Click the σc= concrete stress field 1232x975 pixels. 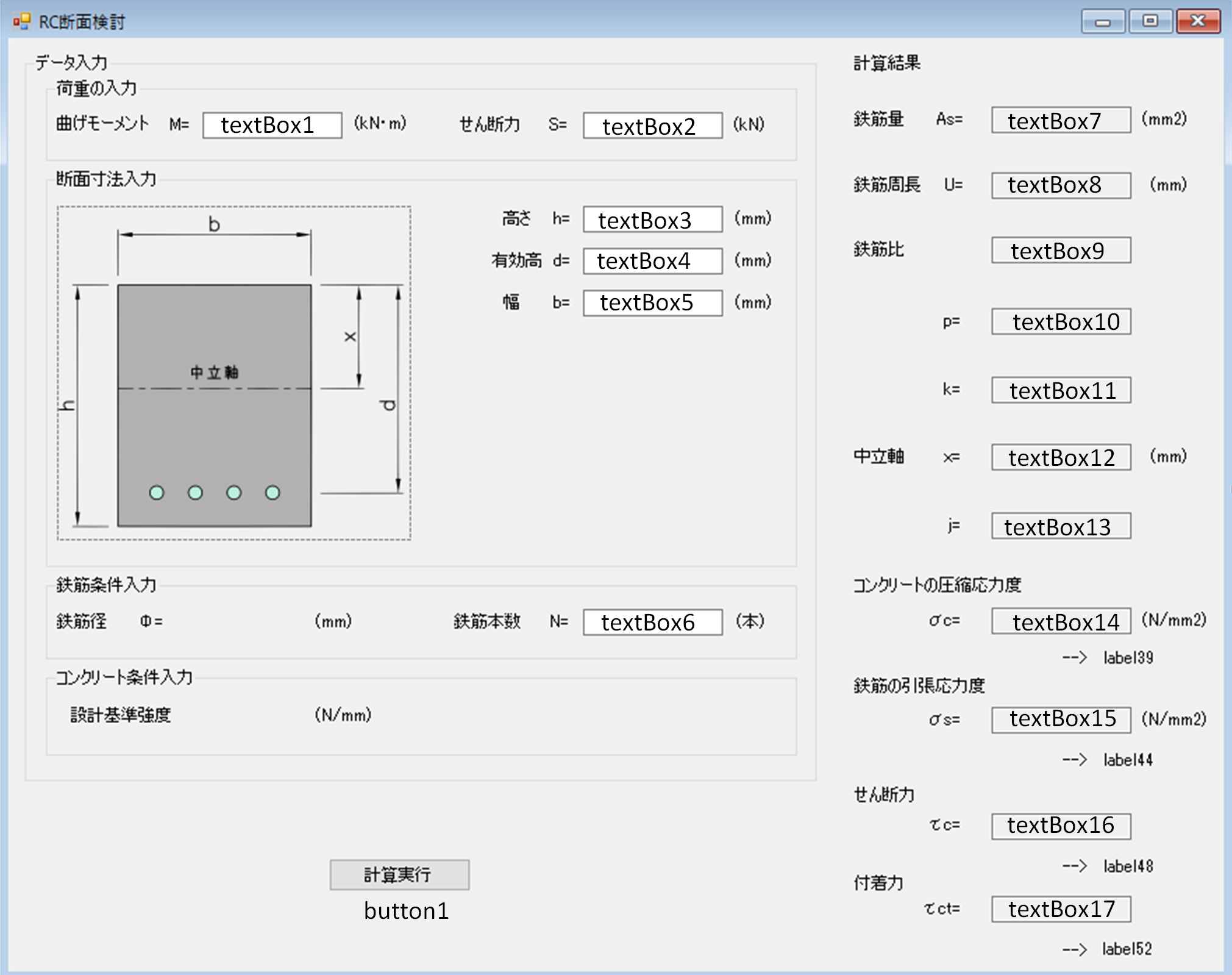1061,621
